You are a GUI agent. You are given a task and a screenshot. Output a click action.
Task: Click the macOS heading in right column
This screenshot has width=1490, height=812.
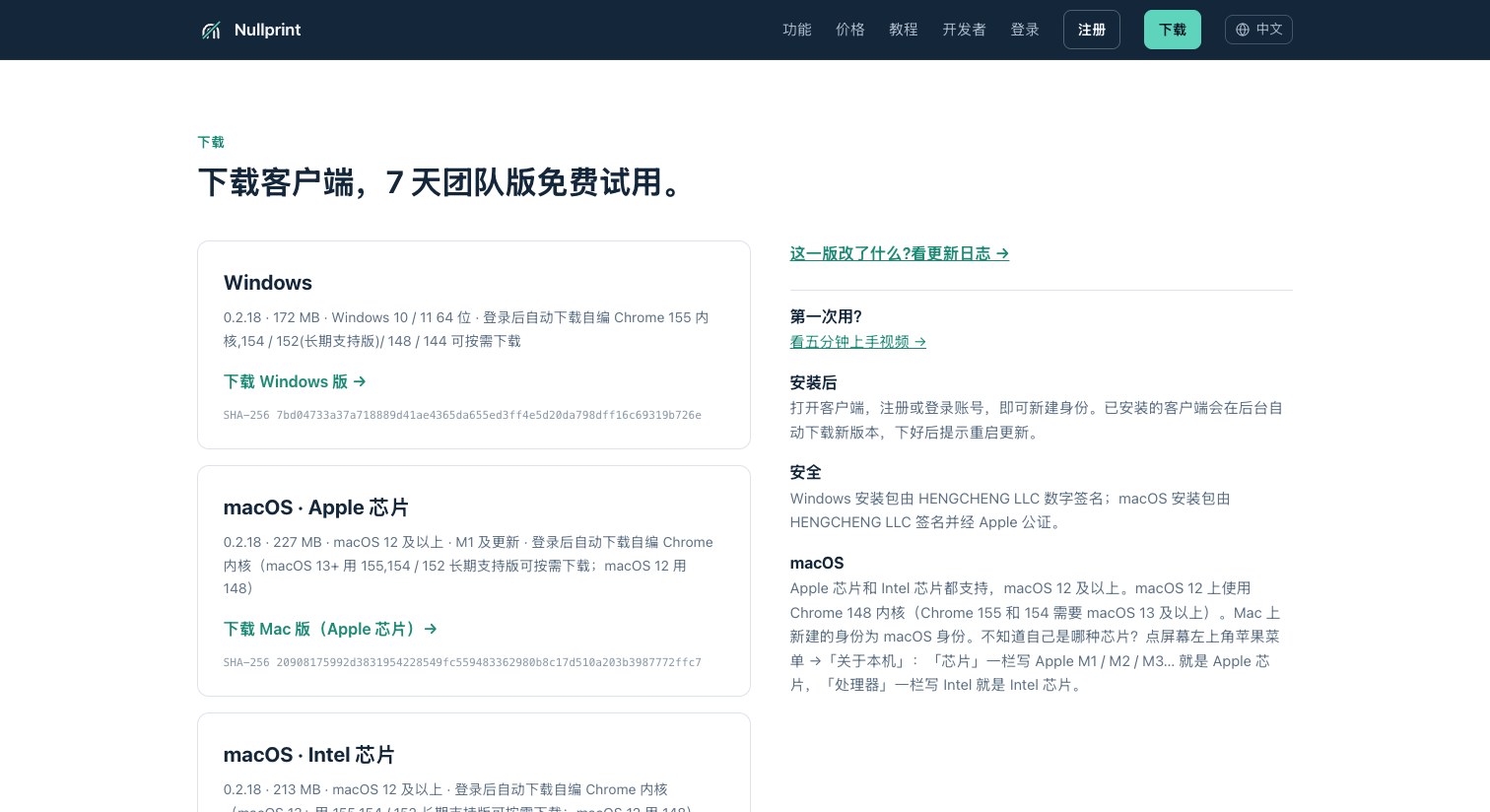(817, 563)
